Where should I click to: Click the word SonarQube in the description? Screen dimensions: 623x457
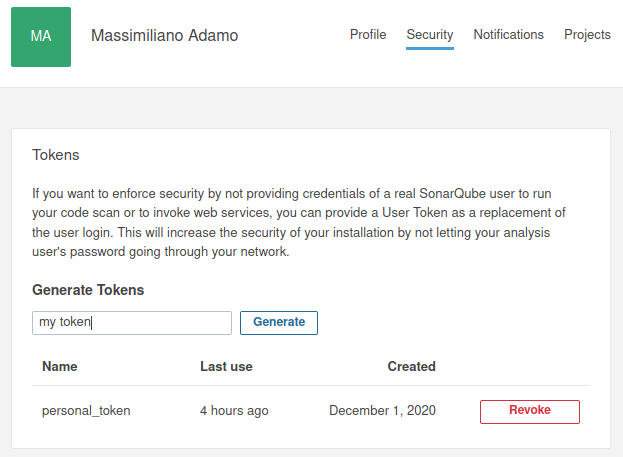pyautogui.click(x=452, y=194)
